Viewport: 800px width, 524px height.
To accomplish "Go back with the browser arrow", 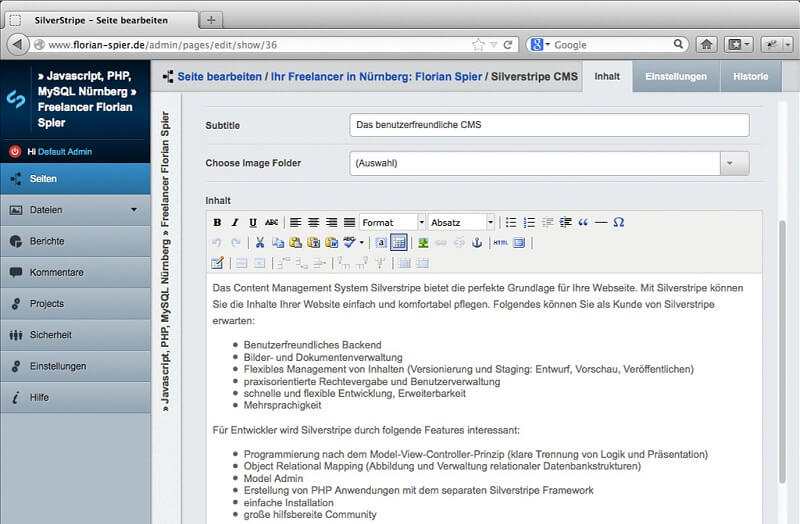I will tap(17, 44).
